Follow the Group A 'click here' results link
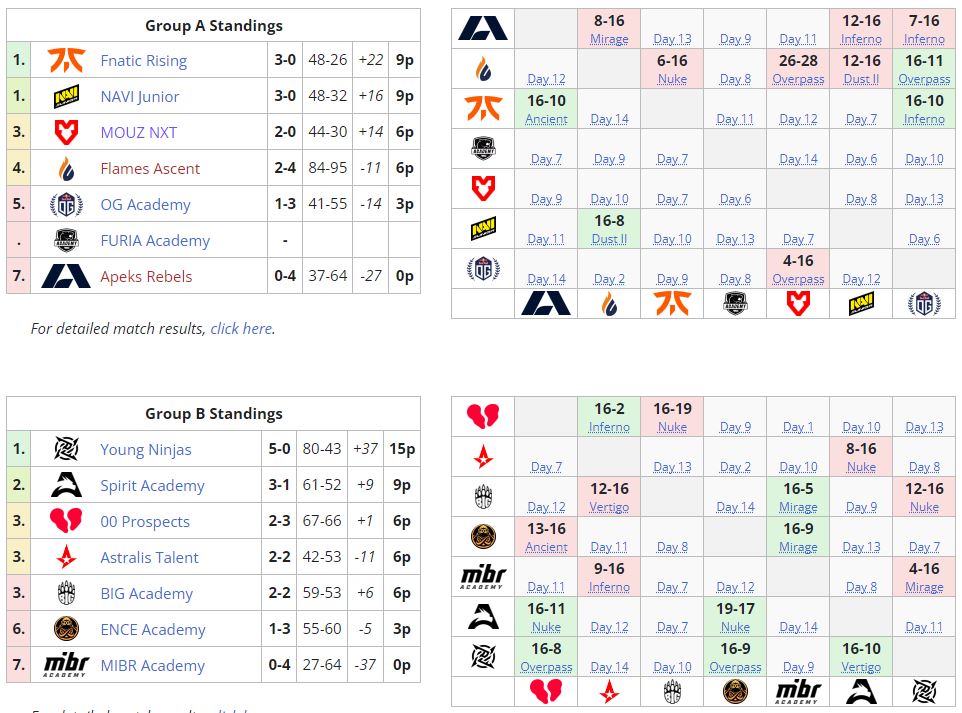The height and width of the screenshot is (713, 962). click(x=241, y=328)
